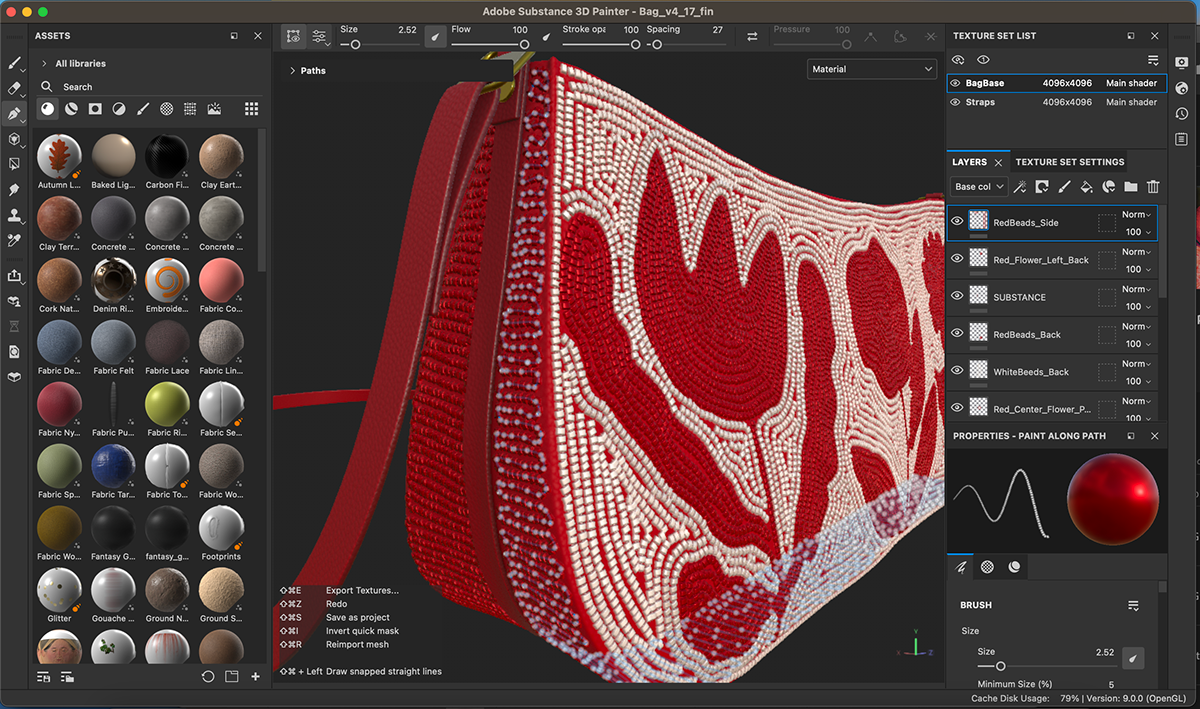The height and width of the screenshot is (709, 1200).
Task: Toggle visibility of the Straps texture set
Action: pyautogui.click(x=955, y=102)
